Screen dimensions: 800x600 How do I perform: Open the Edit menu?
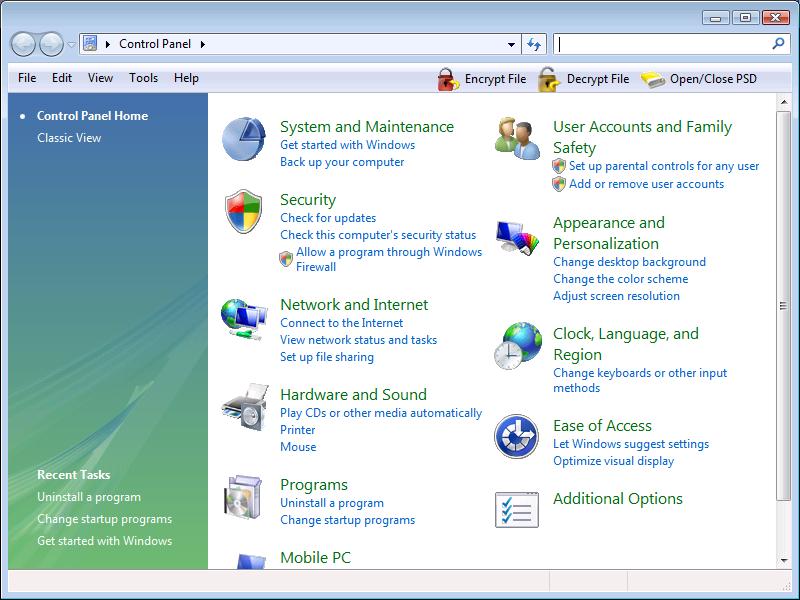click(62, 78)
